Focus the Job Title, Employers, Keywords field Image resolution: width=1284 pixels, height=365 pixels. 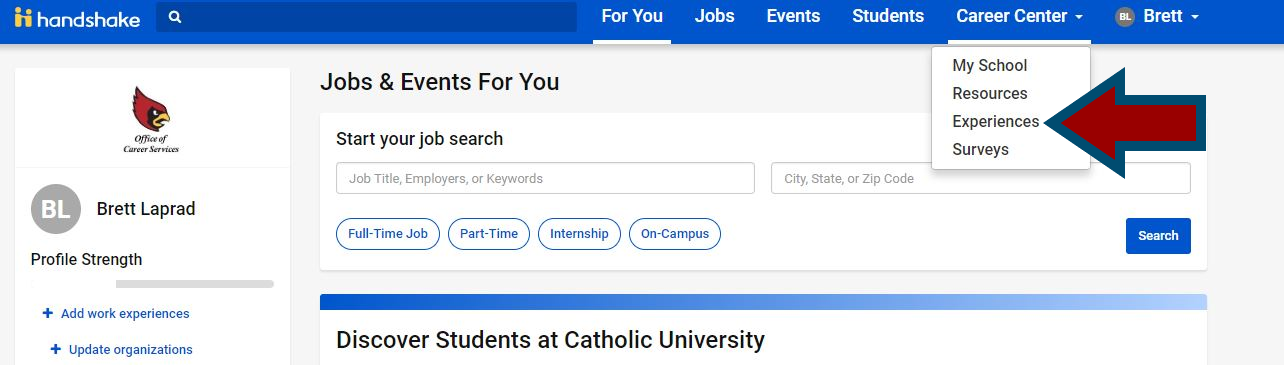(x=545, y=178)
